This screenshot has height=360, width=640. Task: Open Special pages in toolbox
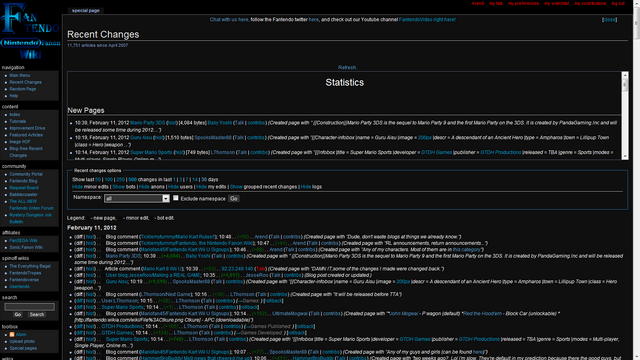23,348
